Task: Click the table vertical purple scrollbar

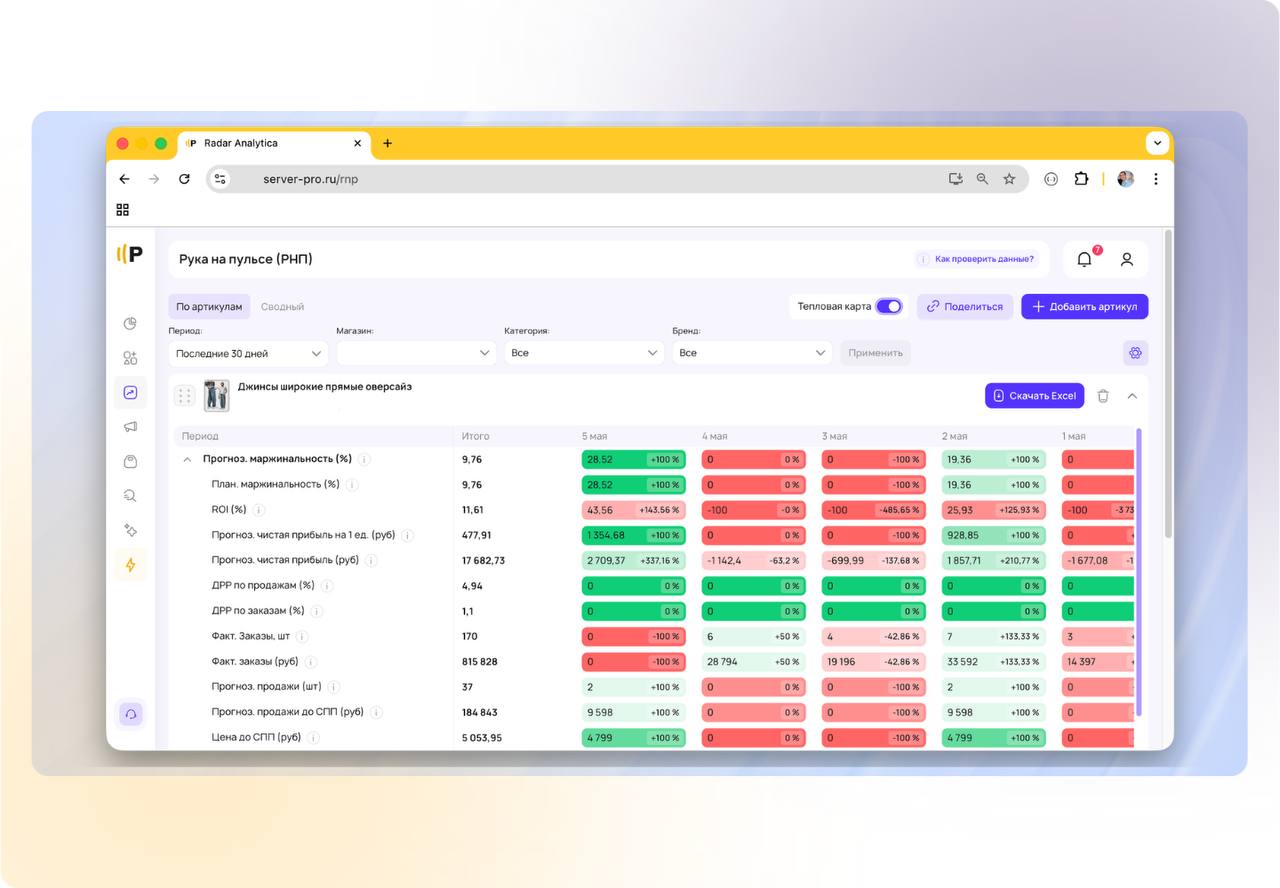Action: coord(1138,572)
